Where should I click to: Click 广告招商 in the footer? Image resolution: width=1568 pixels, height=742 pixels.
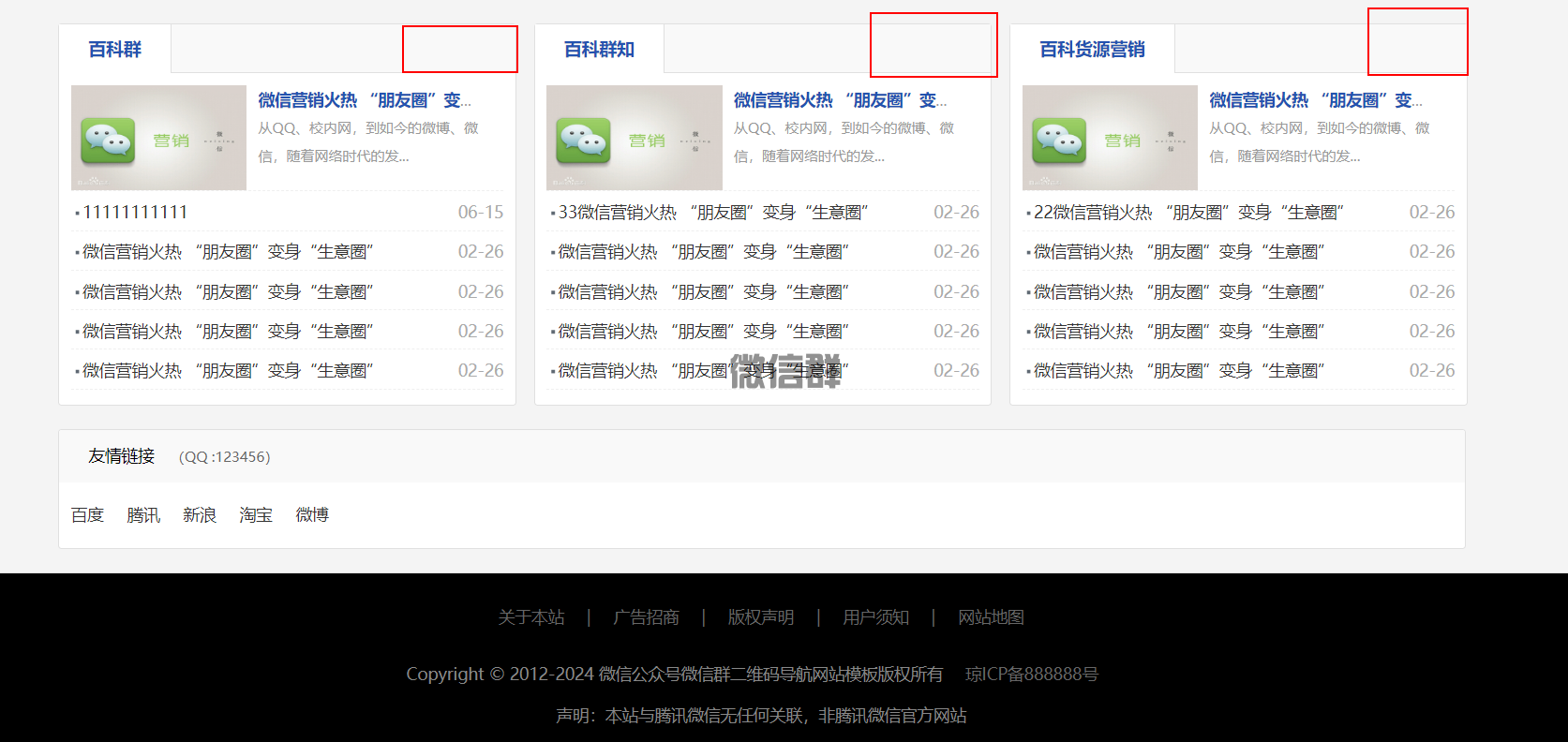646,617
